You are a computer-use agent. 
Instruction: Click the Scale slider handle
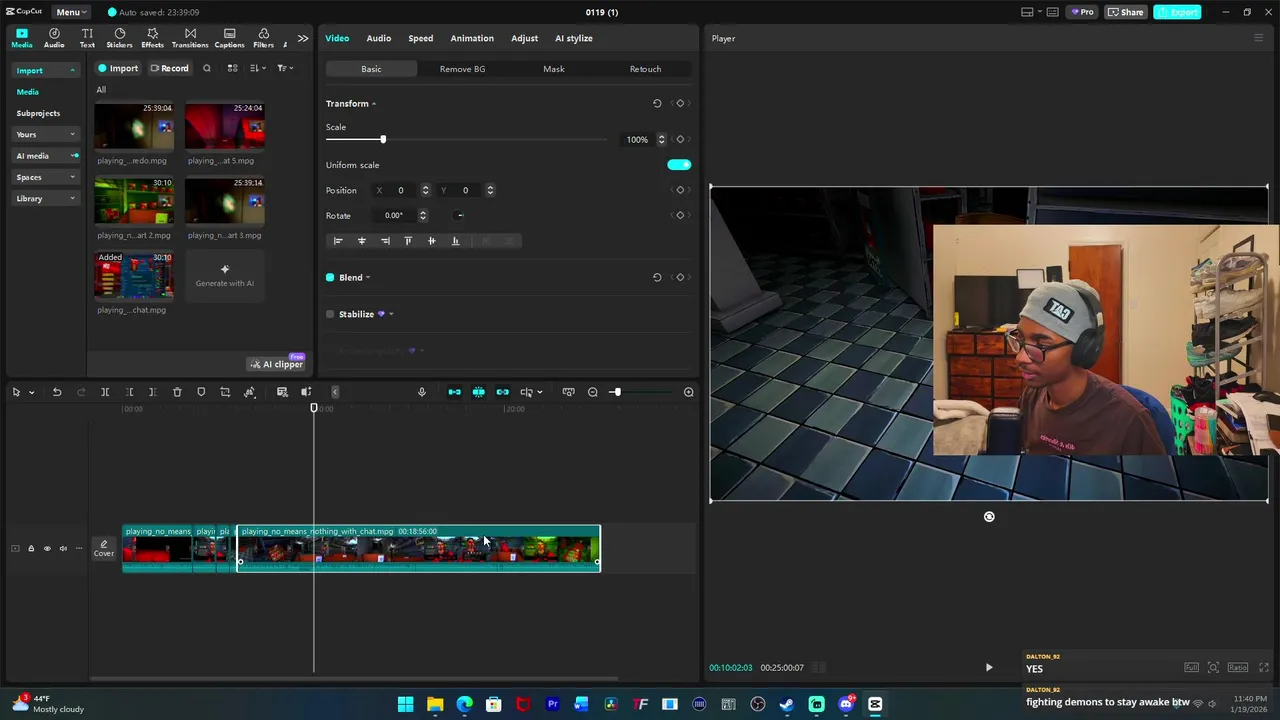pyautogui.click(x=382, y=139)
